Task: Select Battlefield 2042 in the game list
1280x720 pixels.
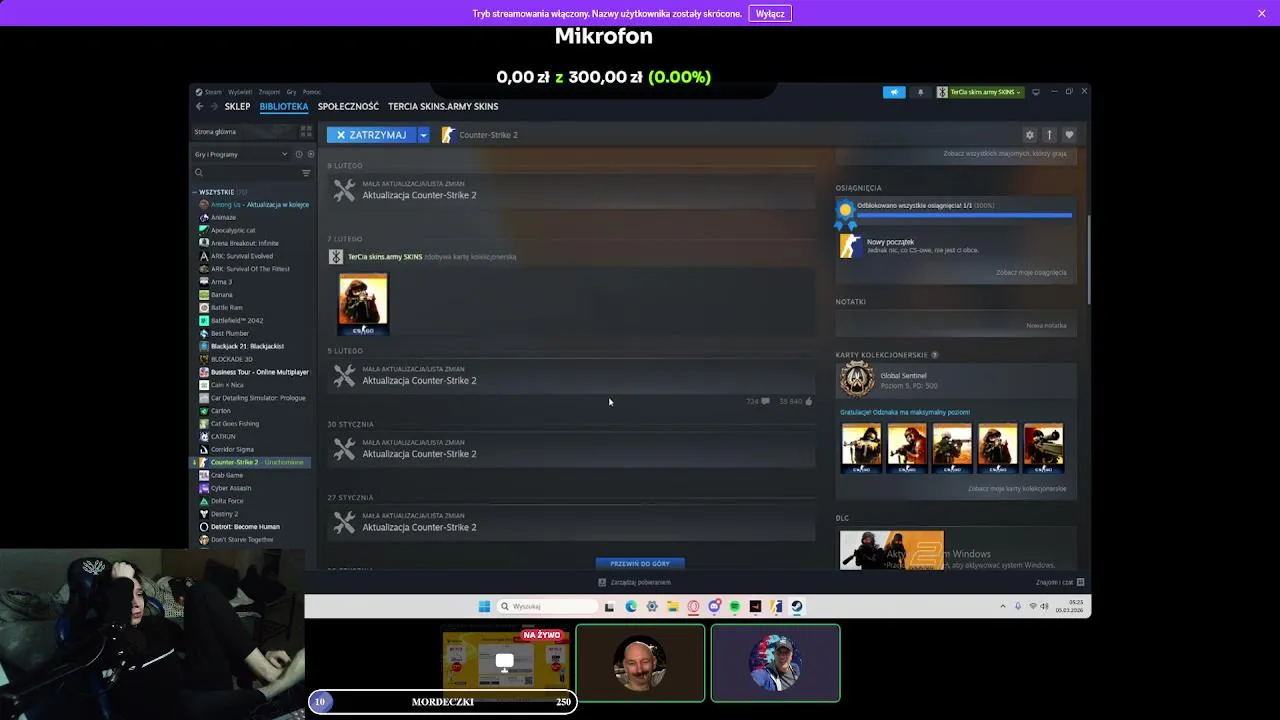Action: 253,321
